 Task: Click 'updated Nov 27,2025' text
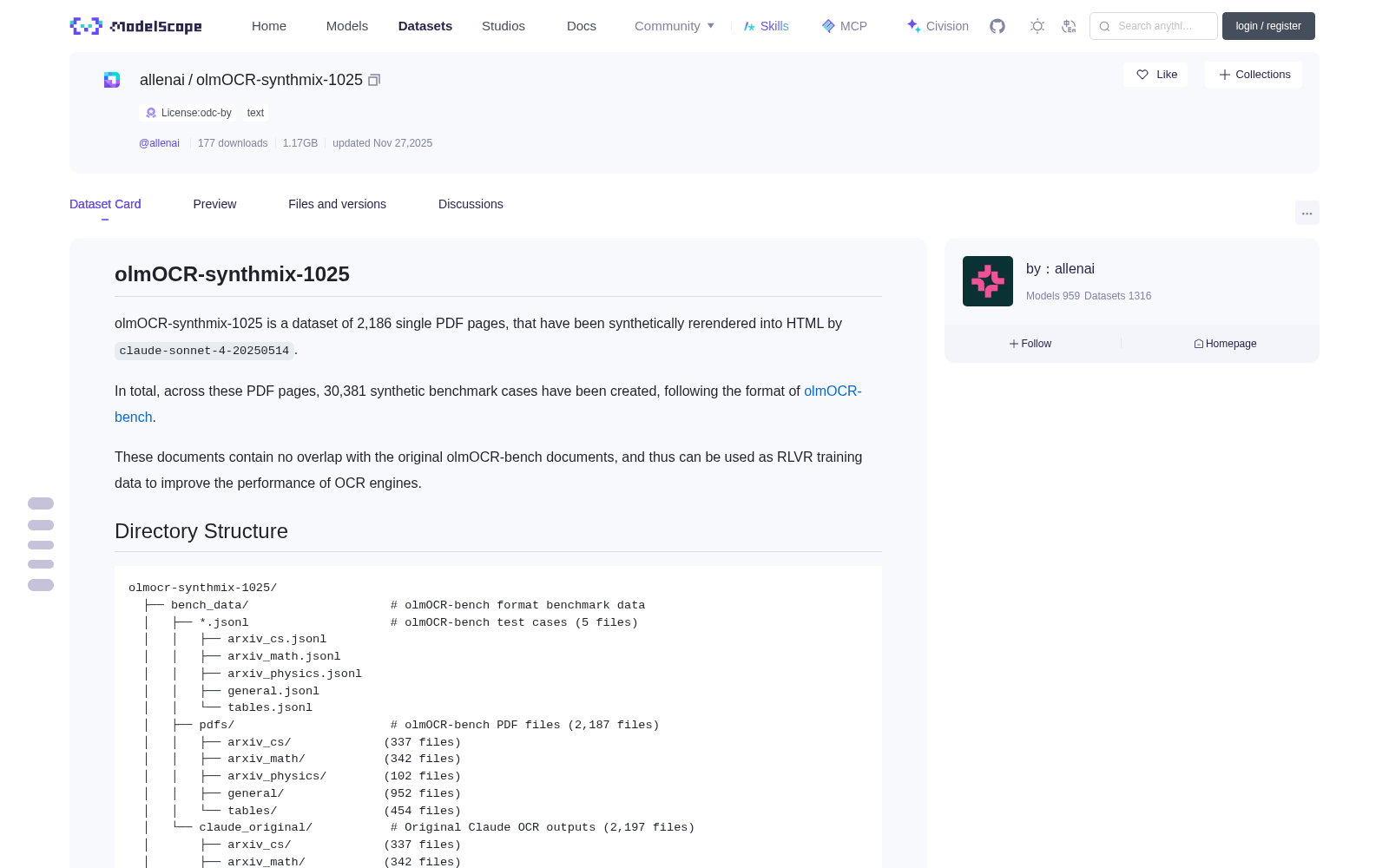(382, 143)
